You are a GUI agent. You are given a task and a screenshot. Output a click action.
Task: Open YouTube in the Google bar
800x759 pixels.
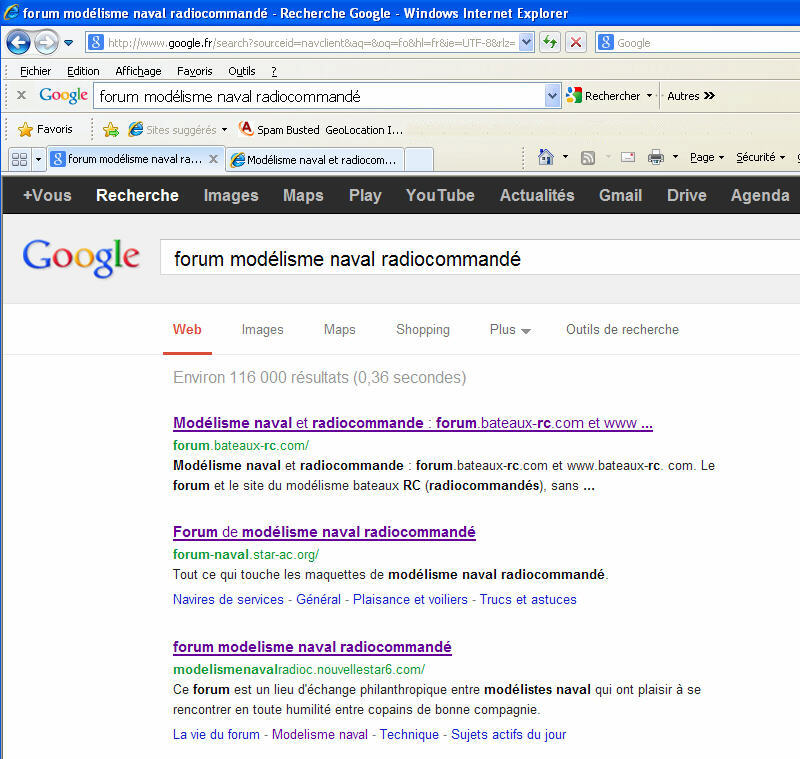[x=440, y=195]
